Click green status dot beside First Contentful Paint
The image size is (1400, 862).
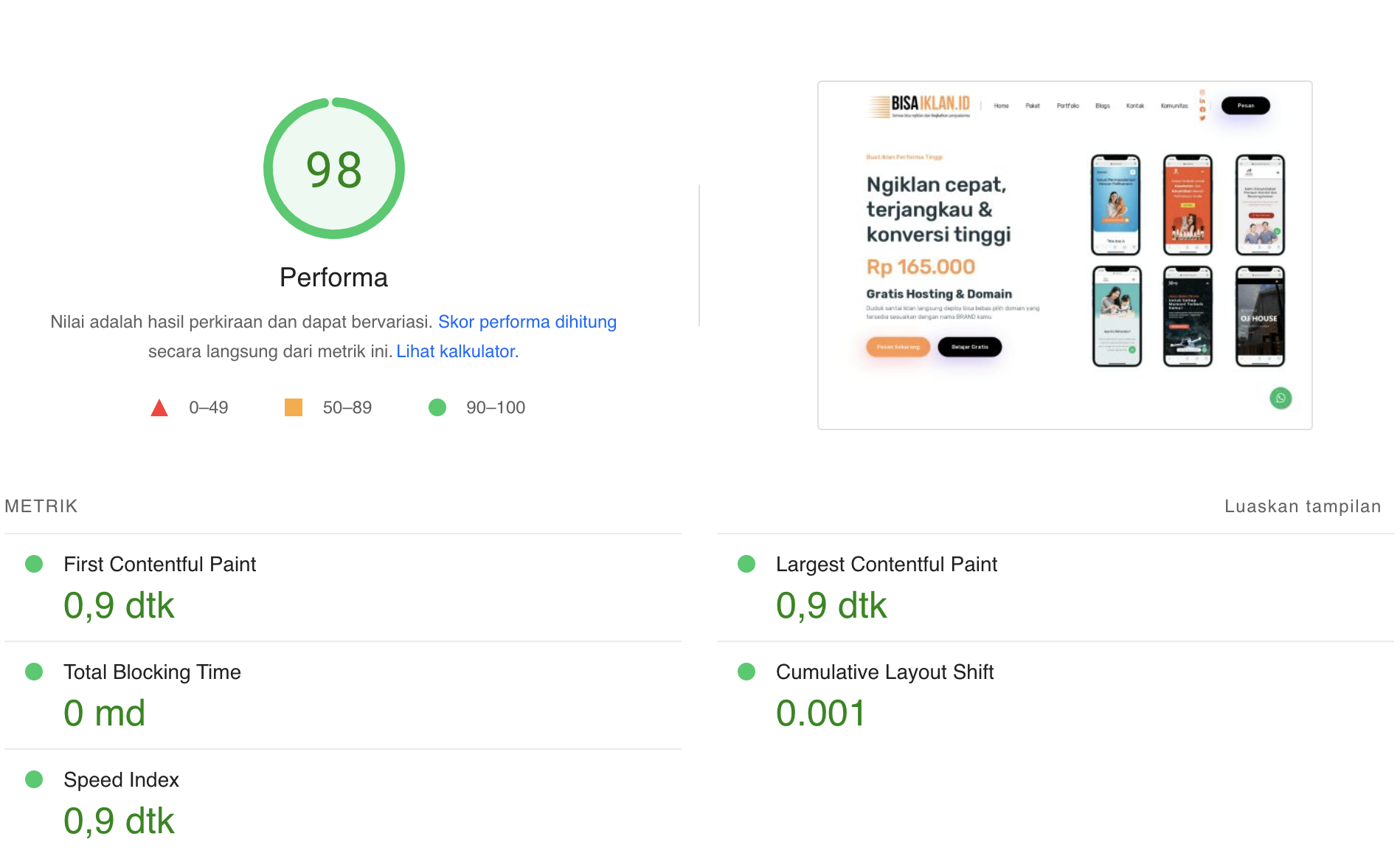(34, 564)
